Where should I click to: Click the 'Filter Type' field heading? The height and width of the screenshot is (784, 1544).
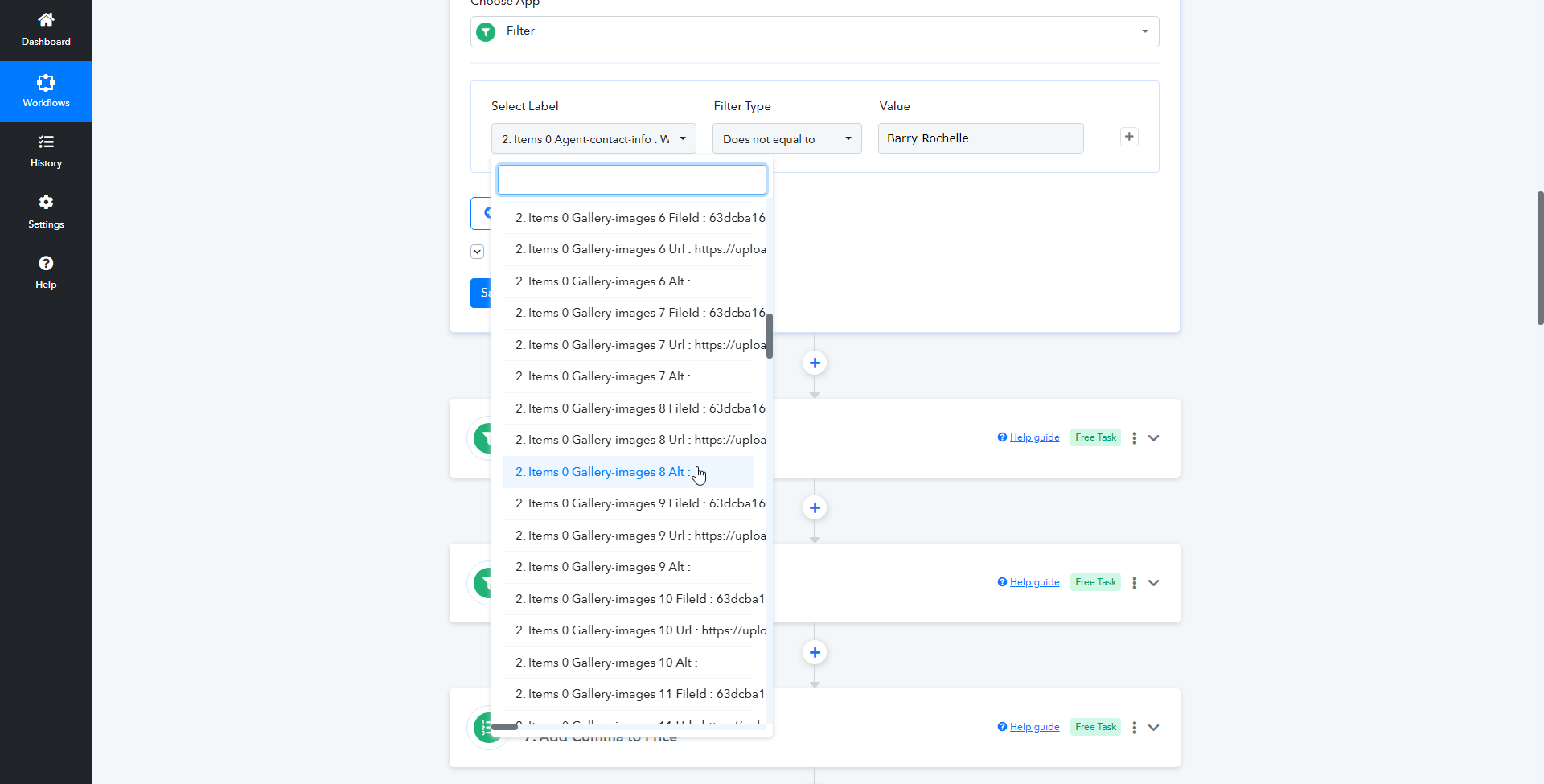pos(742,106)
